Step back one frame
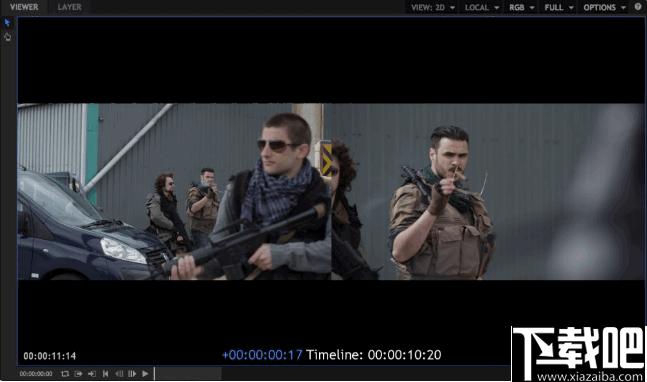Image resolution: width=647 pixels, height=382 pixels. coord(119,374)
